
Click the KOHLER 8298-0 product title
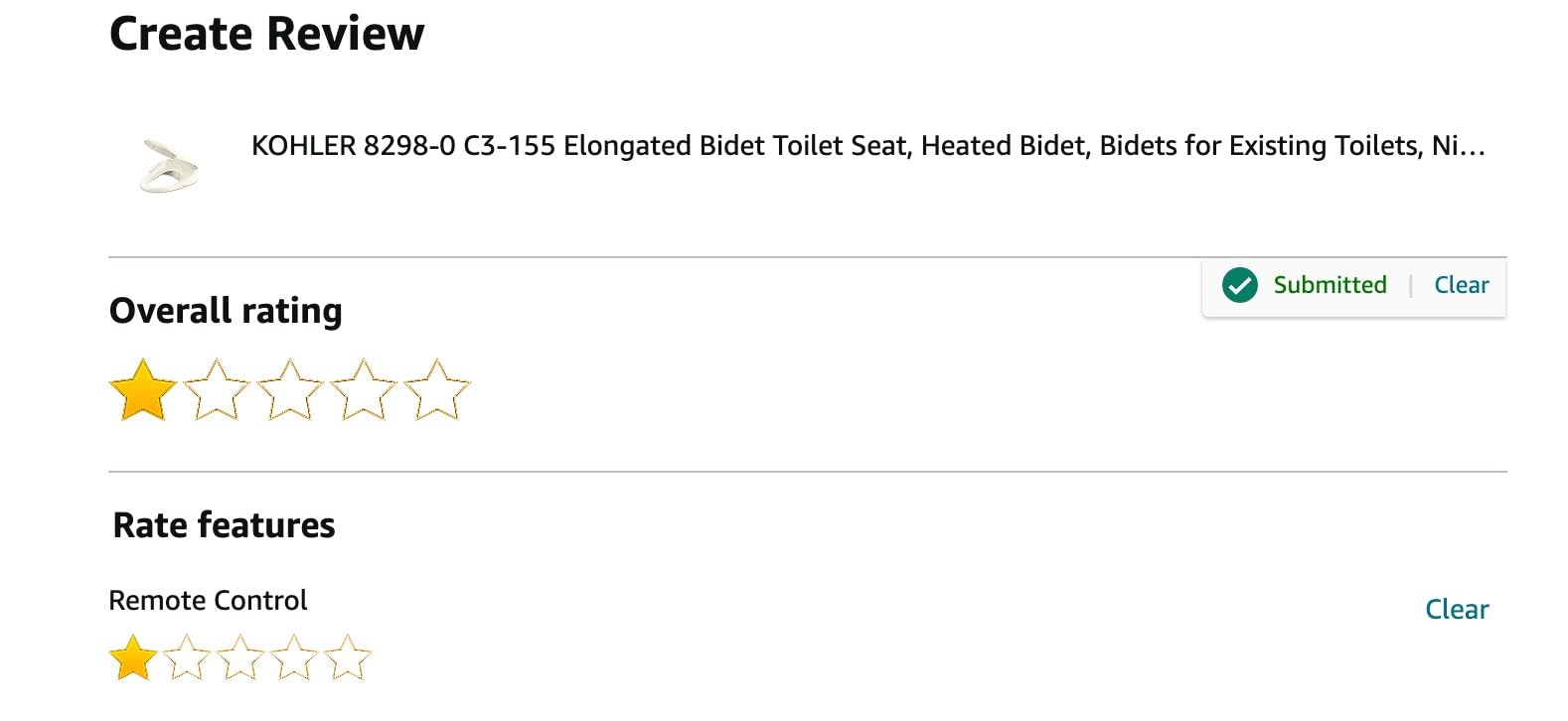click(867, 146)
